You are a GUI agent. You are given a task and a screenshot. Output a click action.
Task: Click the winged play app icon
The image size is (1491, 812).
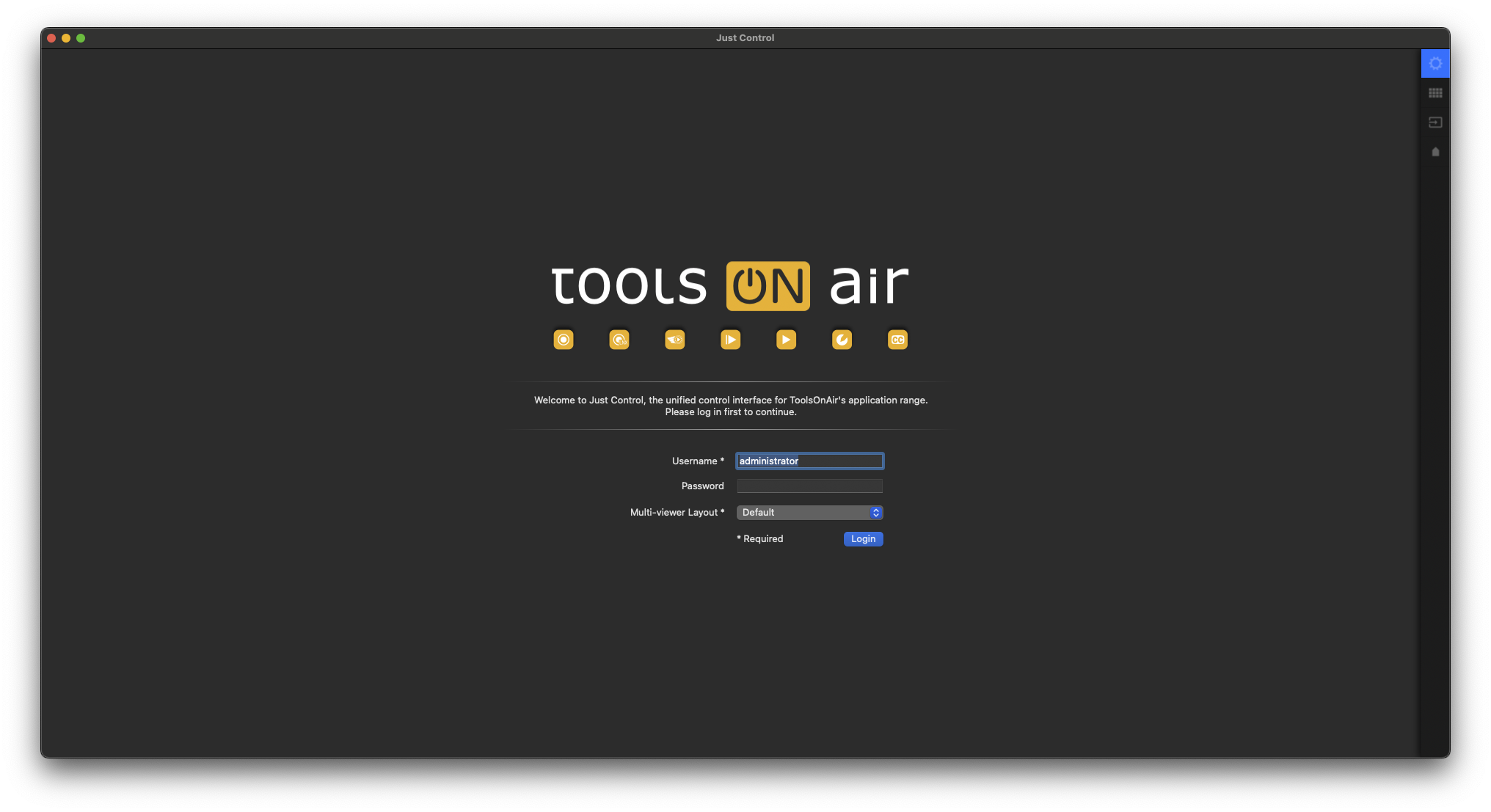point(675,340)
